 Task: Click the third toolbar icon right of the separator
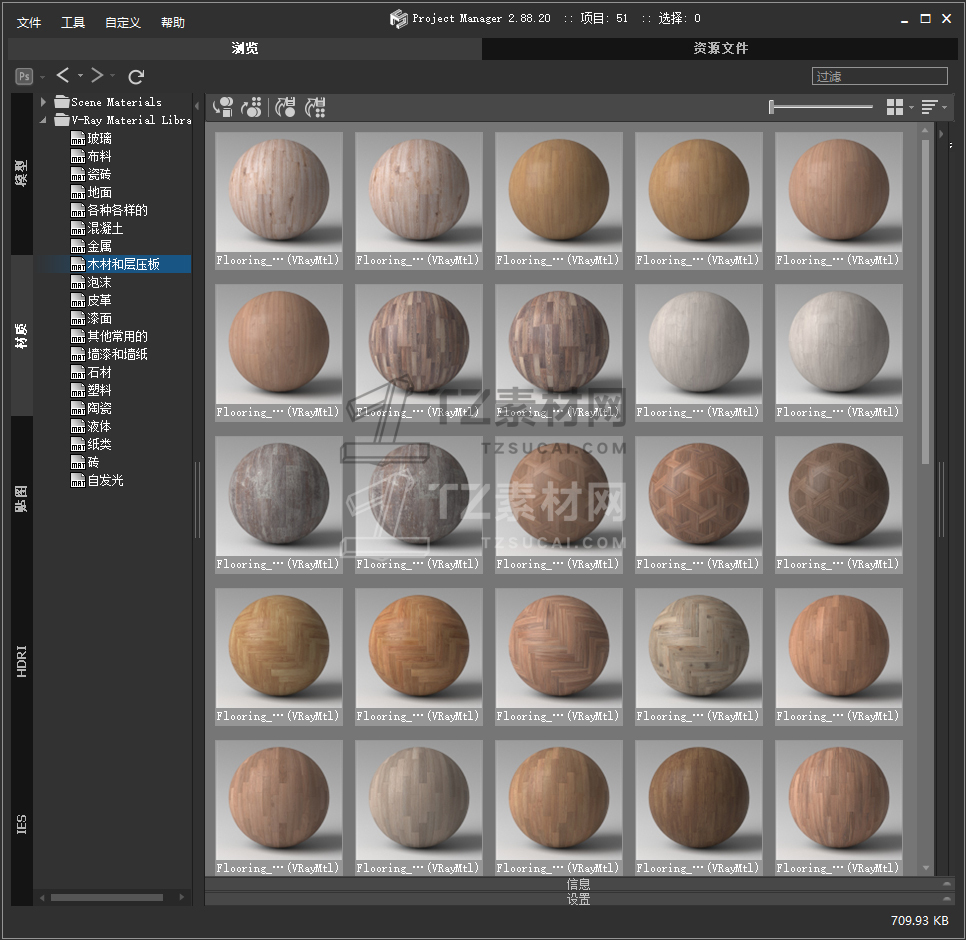click(x=286, y=107)
